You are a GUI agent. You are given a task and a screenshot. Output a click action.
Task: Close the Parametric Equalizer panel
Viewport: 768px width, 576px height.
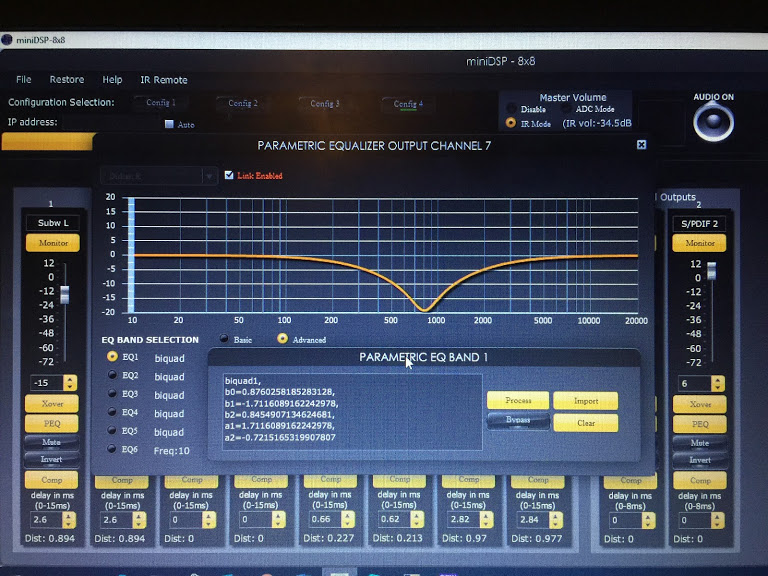641,144
